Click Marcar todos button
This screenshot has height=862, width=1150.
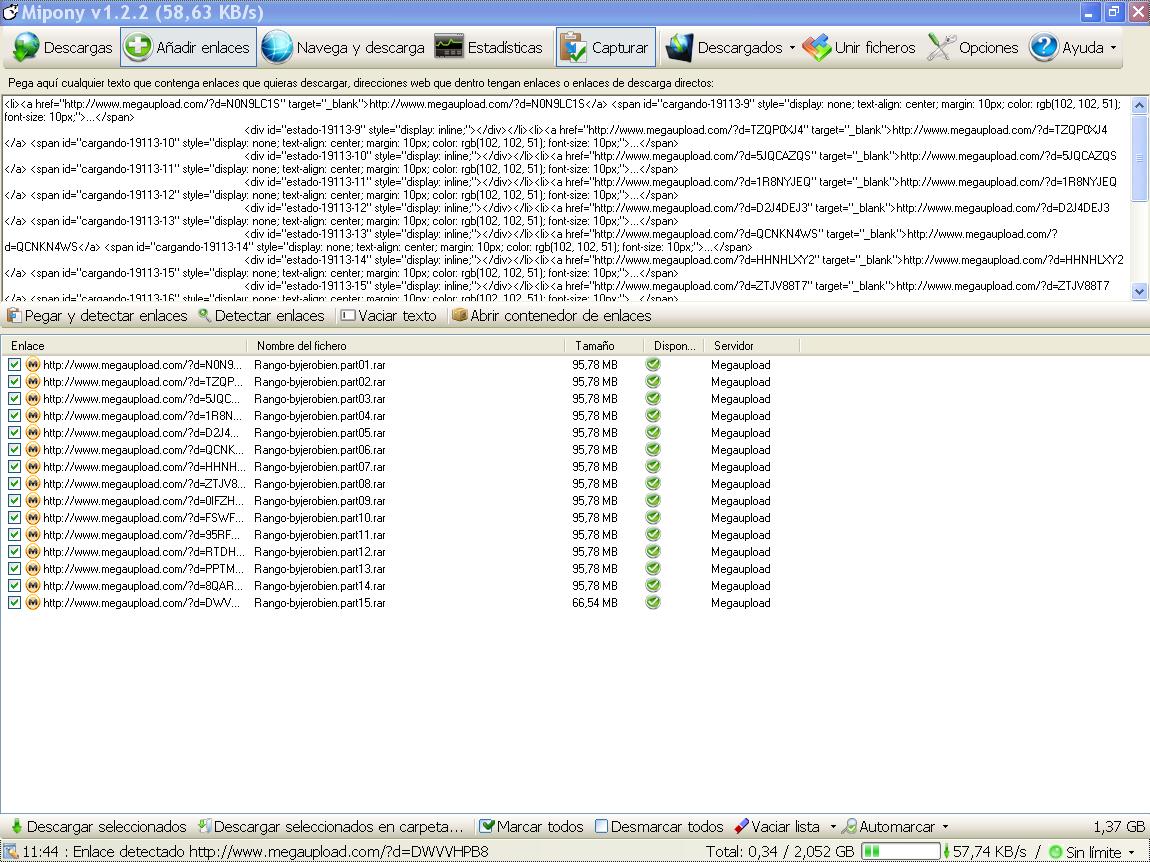(532, 826)
